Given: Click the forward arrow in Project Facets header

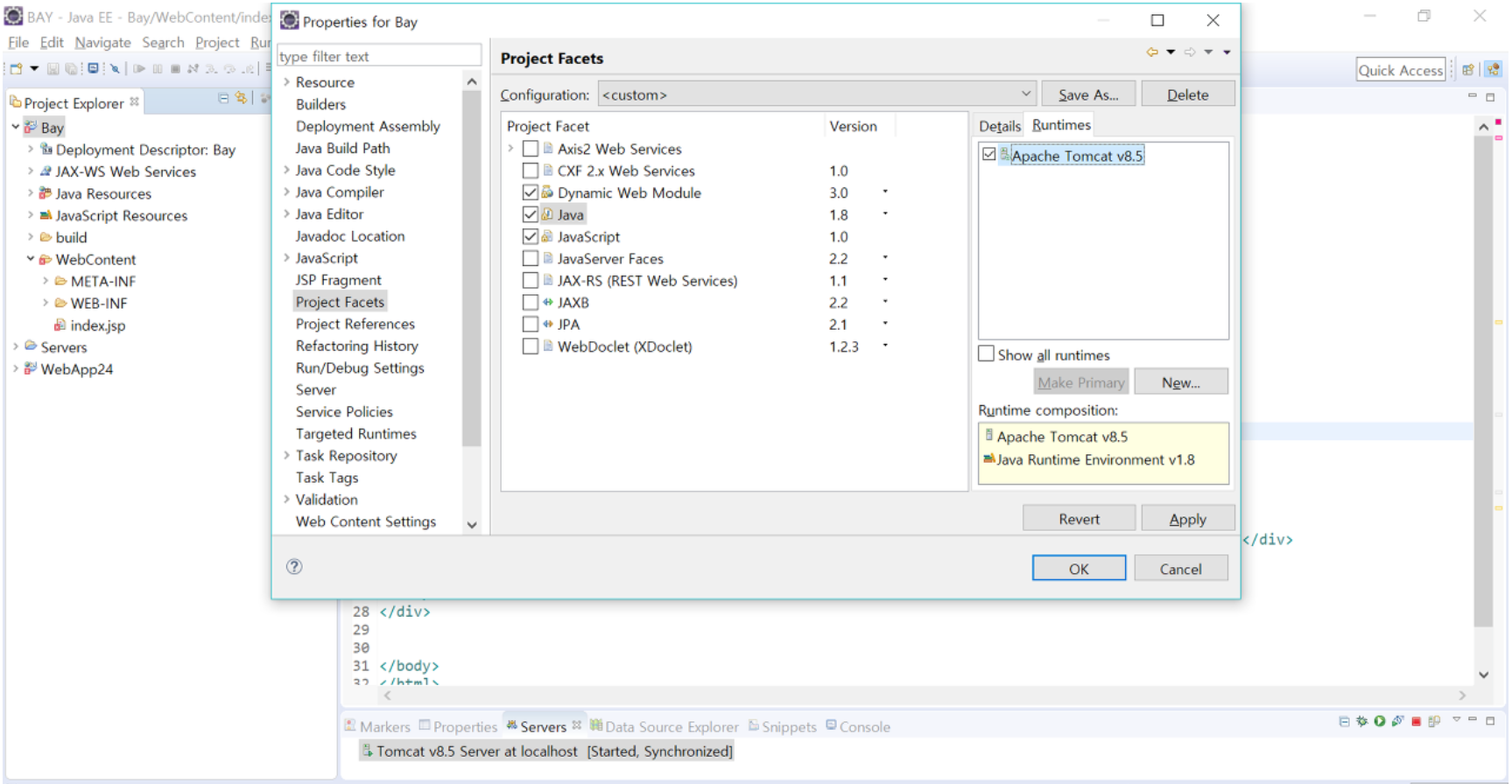Looking at the screenshot, I should [1190, 52].
